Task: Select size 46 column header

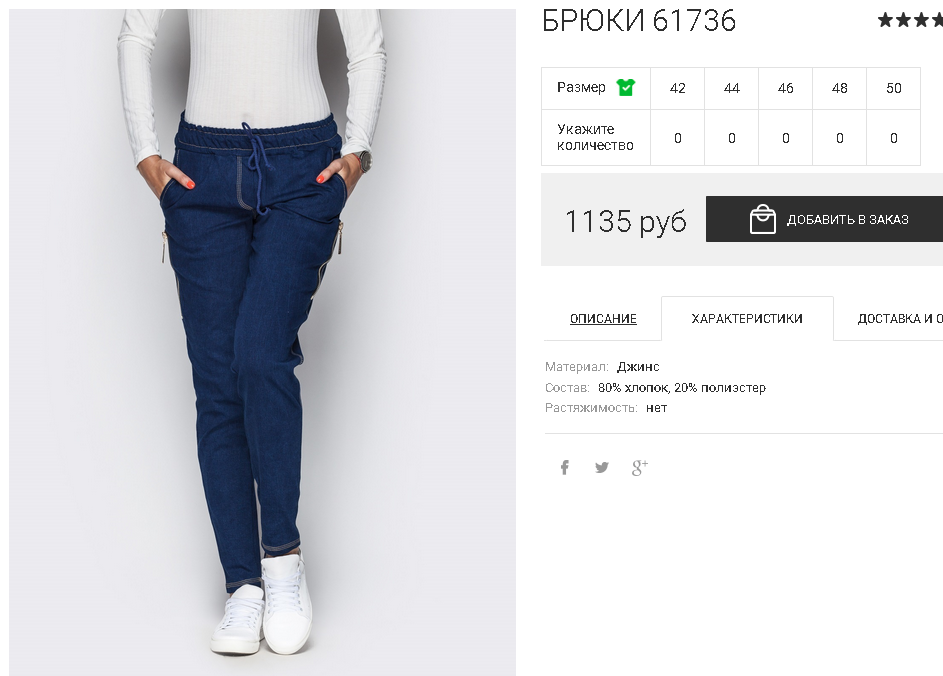Action: coord(785,88)
